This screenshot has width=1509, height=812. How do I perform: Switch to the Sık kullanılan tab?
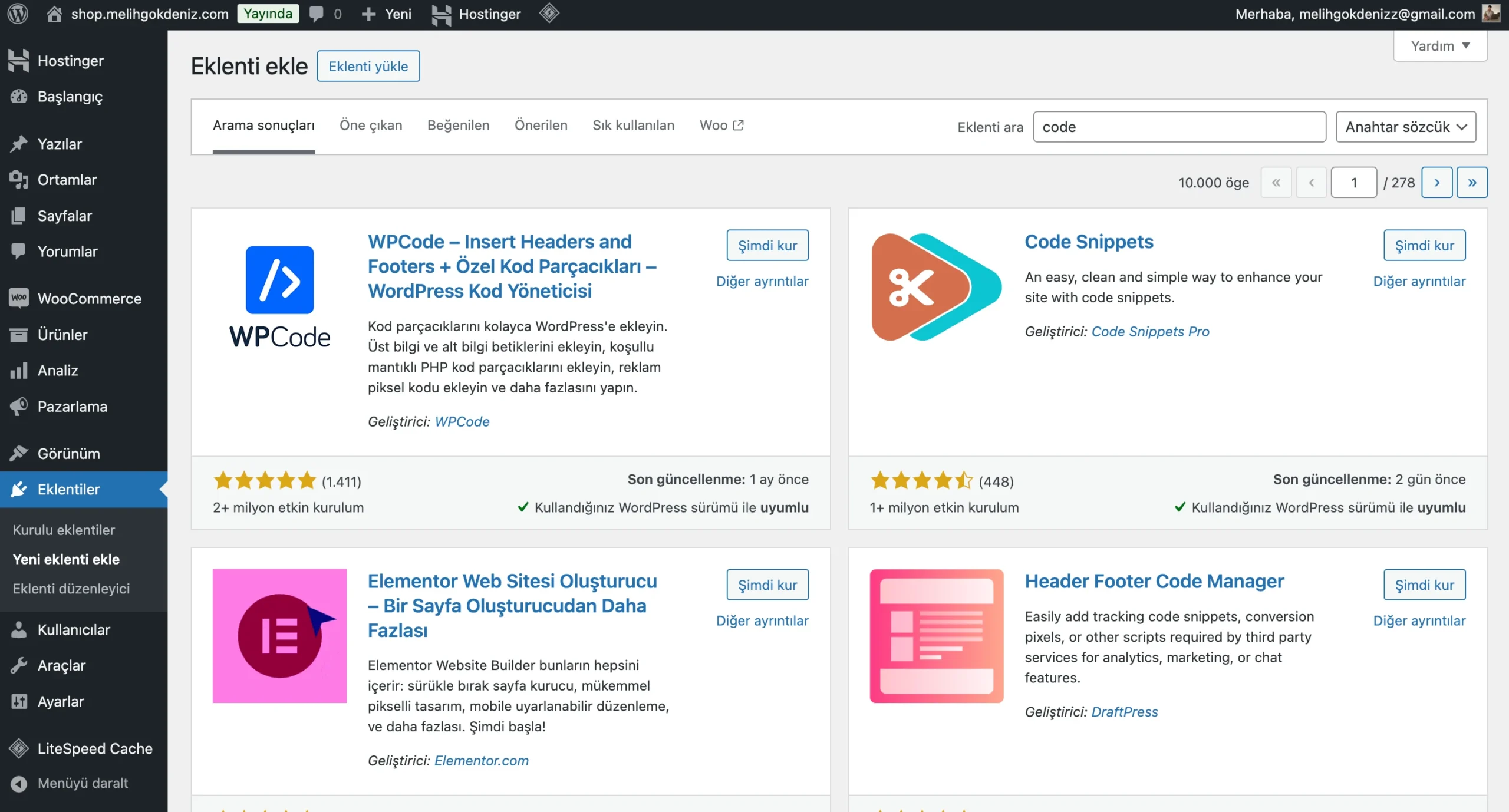[x=633, y=126]
